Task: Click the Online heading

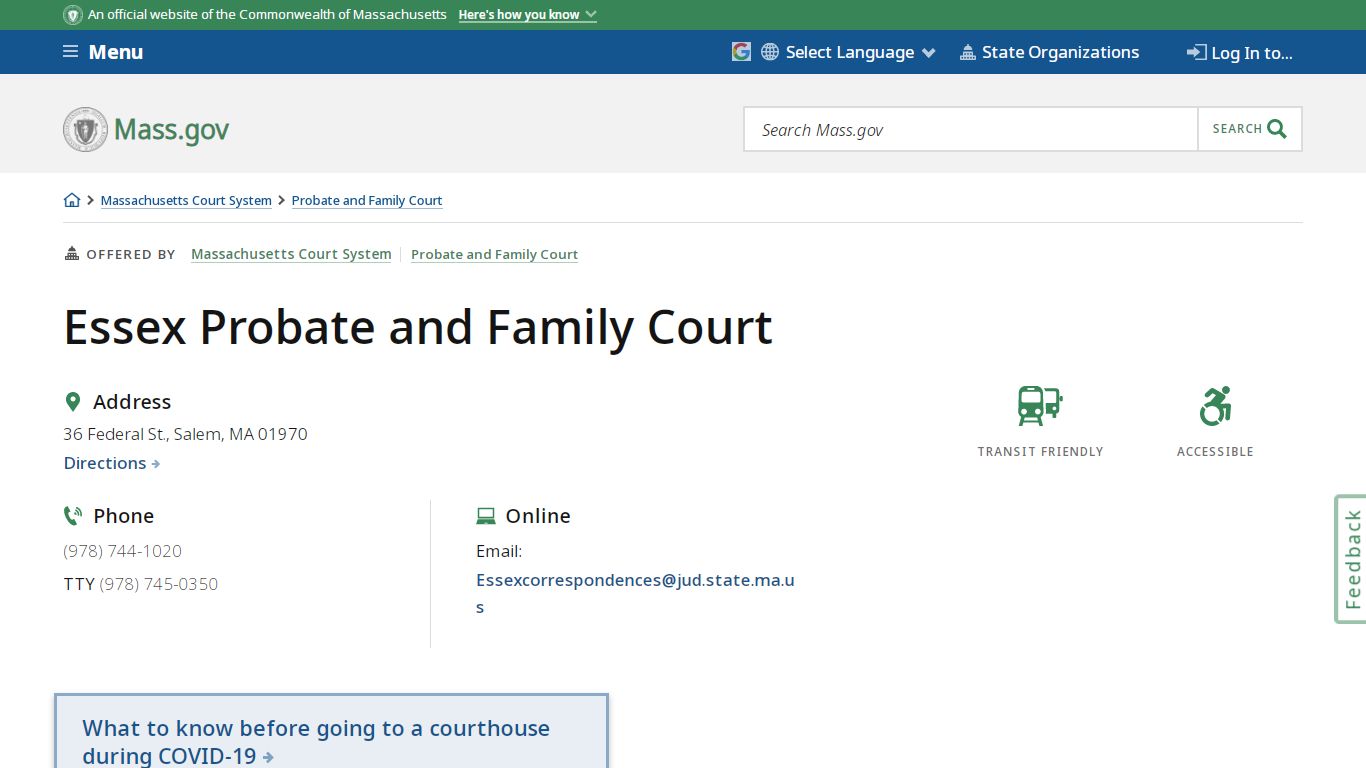Action: 538,516
